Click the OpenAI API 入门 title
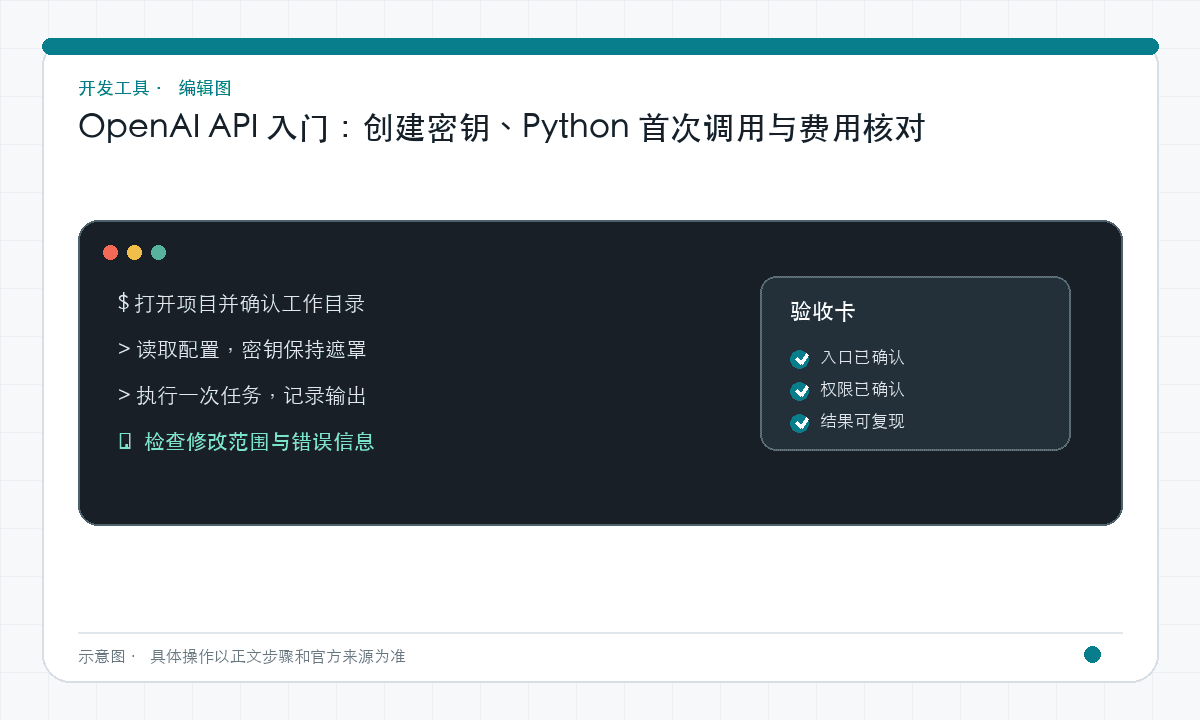 coord(502,128)
